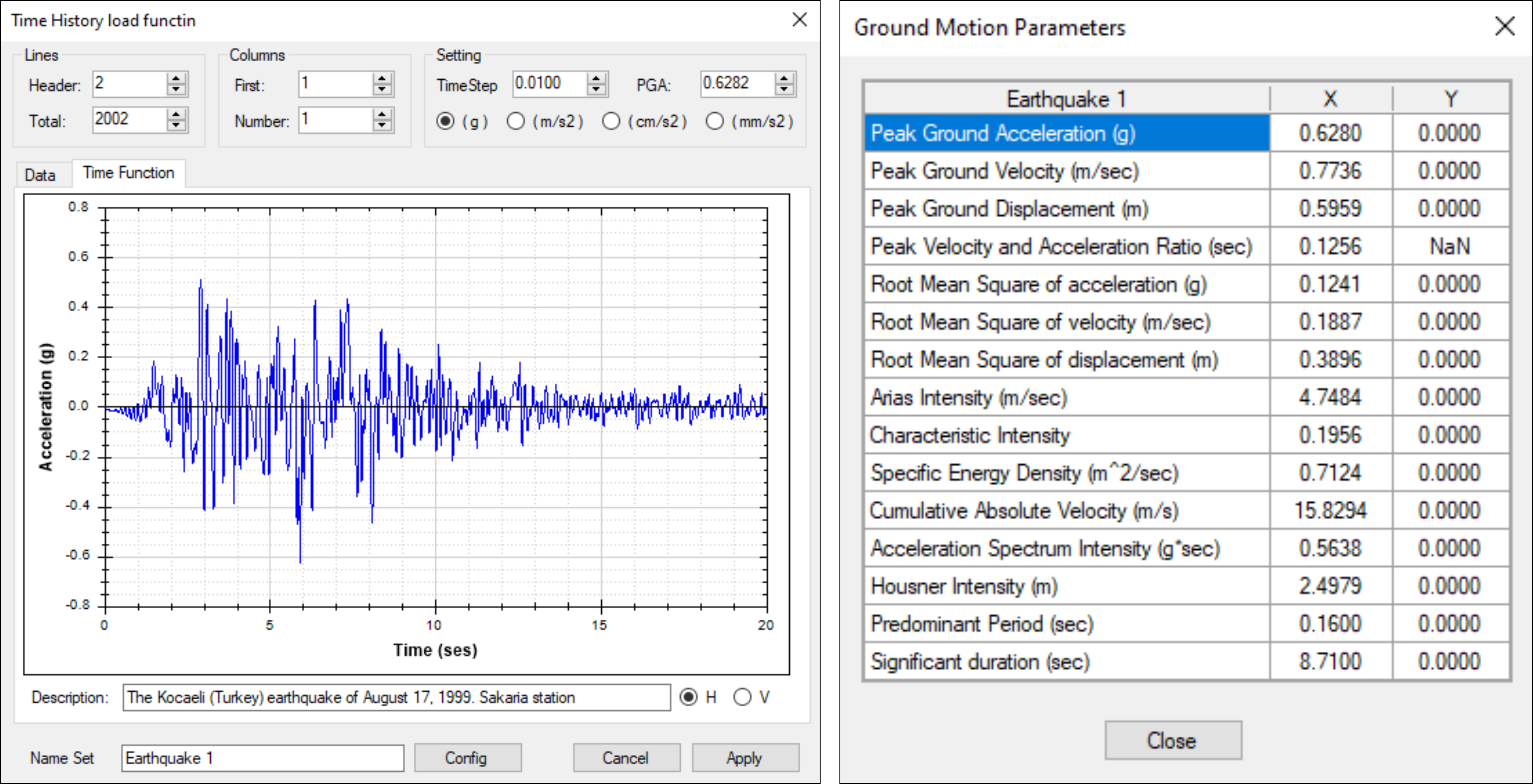The width and height of the screenshot is (1533, 784).
Task: Choose the V direction option
Action: 742,697
